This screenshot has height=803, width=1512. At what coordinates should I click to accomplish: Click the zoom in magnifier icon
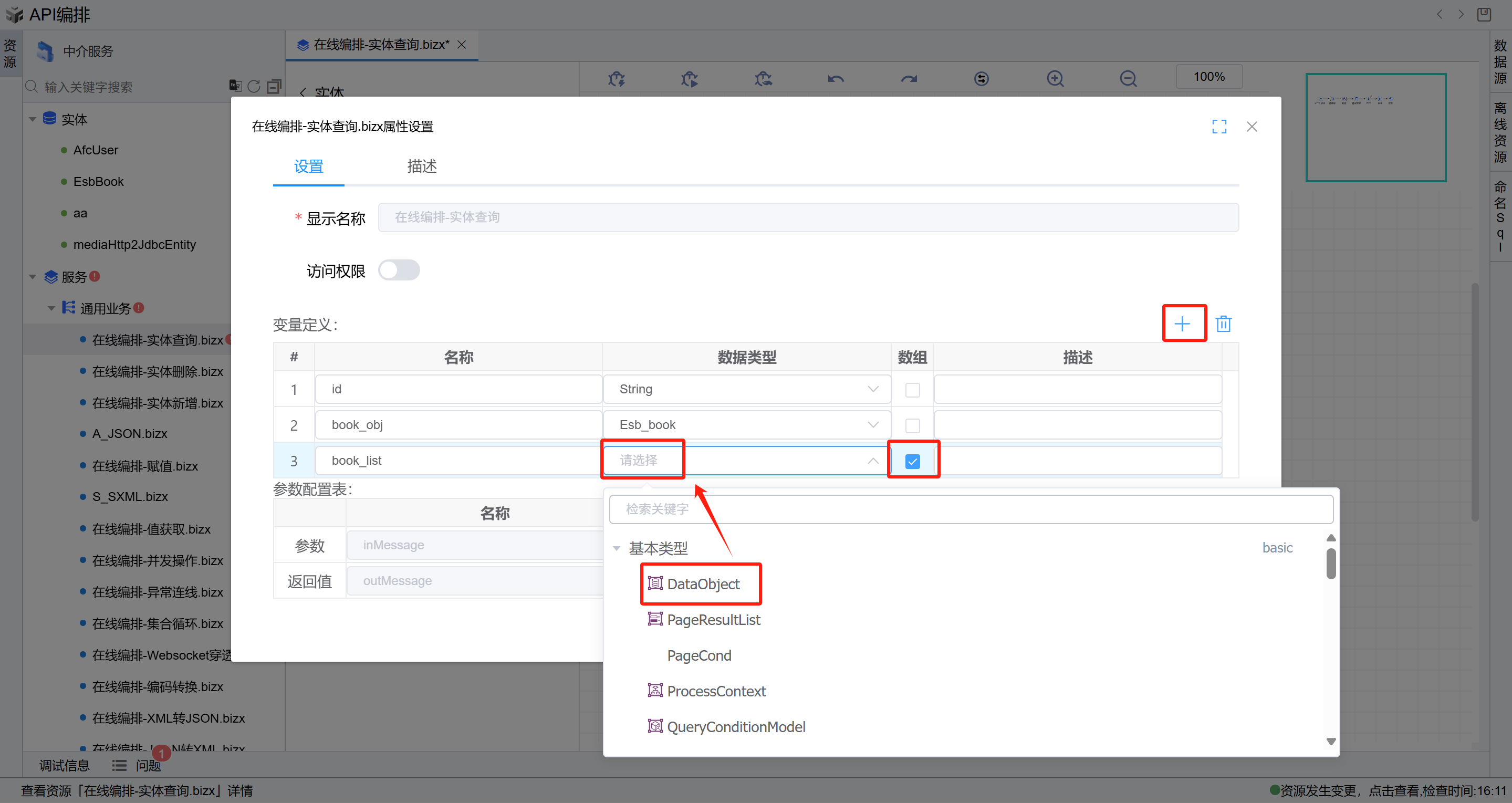[1055, 78]
